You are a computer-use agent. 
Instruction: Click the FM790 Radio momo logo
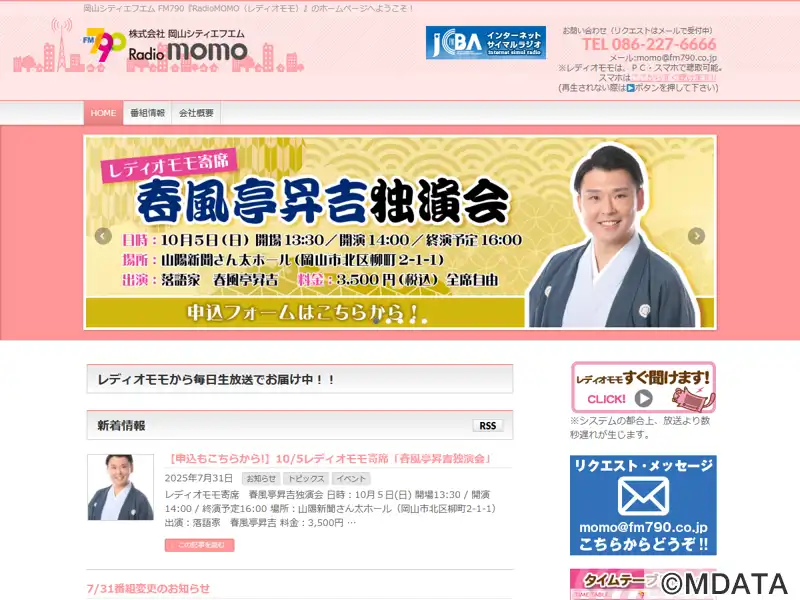point(165,46)
